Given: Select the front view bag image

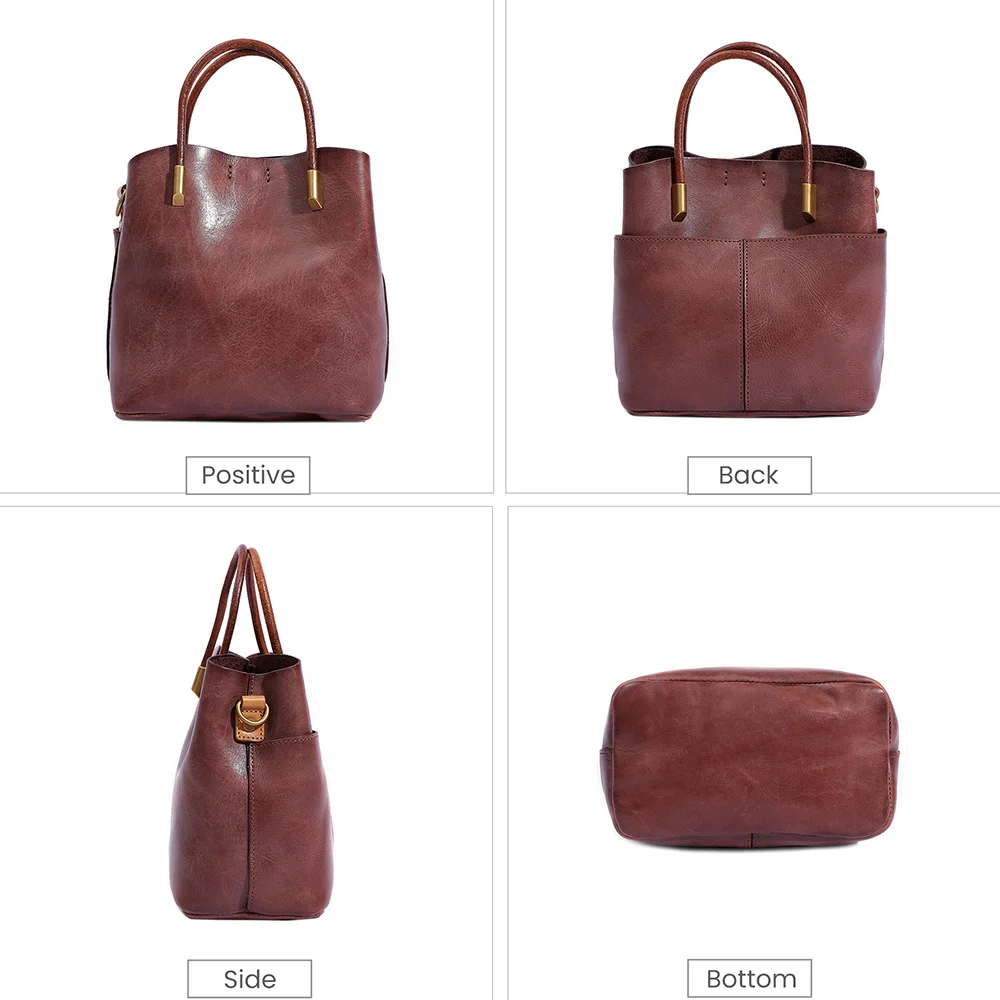Looking at the screenshot, I should [x=247, y=230].
